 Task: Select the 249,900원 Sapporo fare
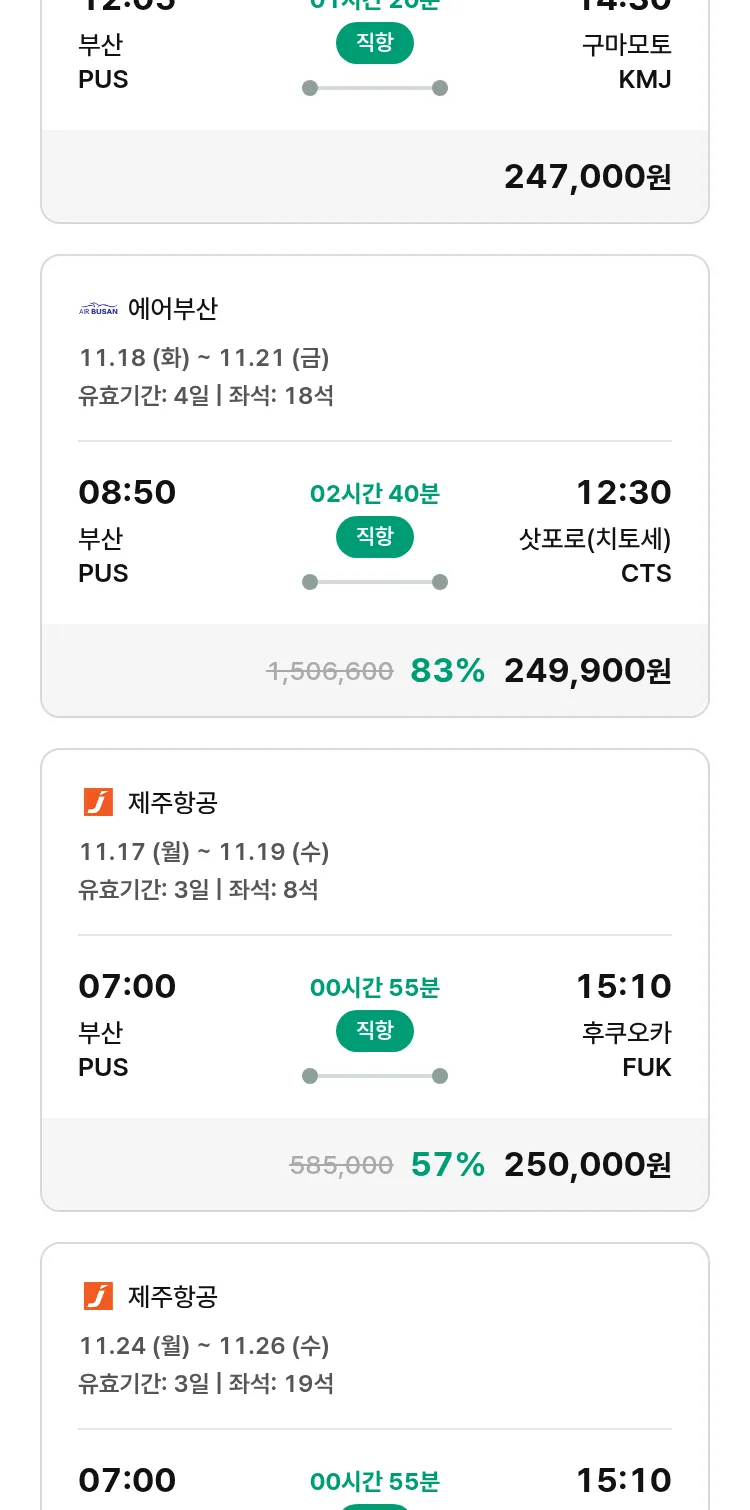[x=587, y=671]
